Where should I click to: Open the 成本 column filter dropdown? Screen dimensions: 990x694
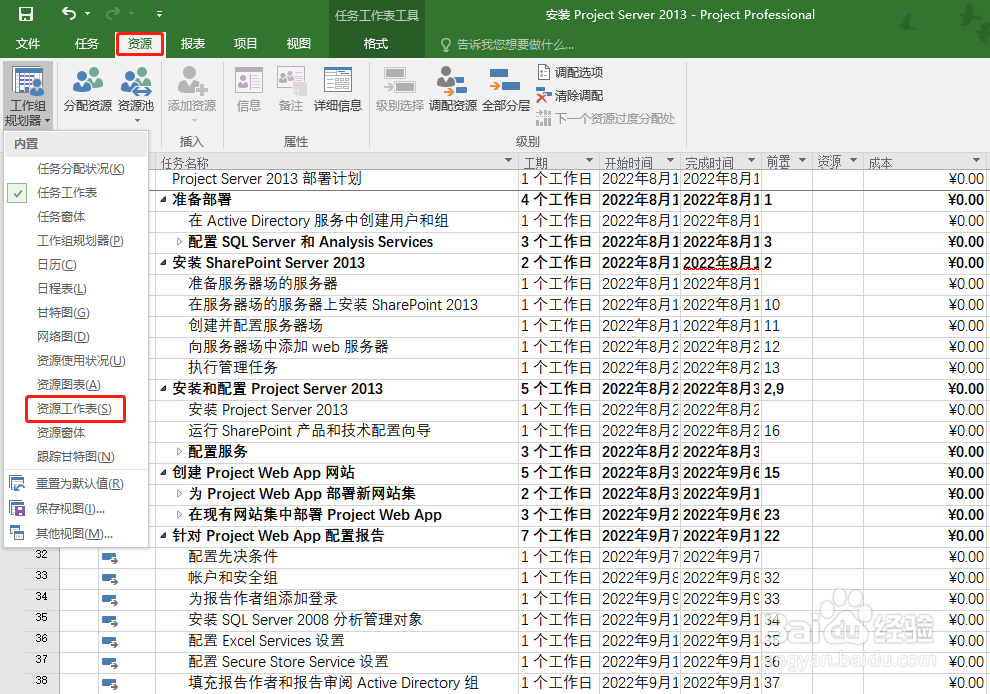click(x=977, y=161)
